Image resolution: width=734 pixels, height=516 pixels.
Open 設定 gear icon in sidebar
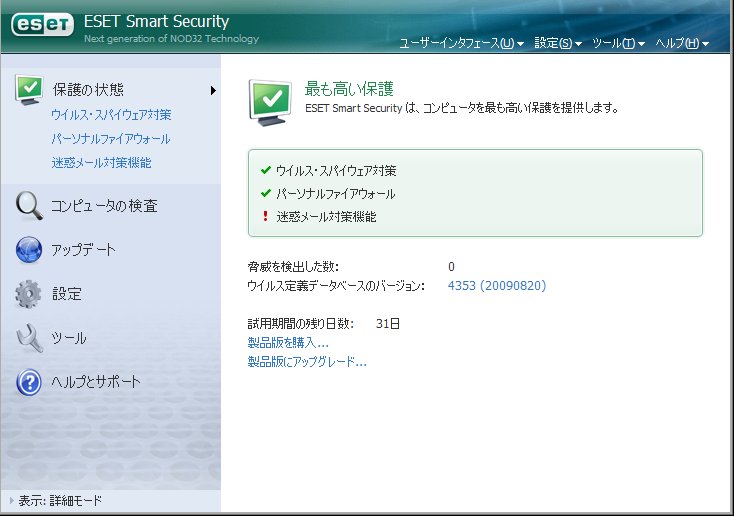tap(28, 294)
